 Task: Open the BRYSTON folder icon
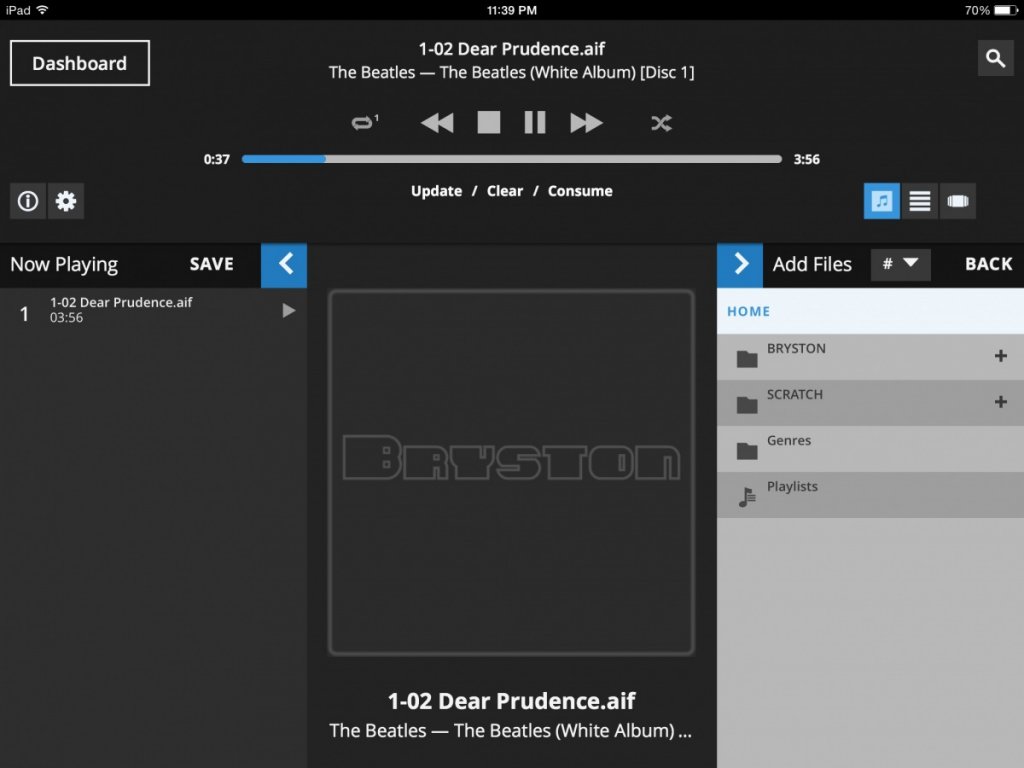pos(747,359)
